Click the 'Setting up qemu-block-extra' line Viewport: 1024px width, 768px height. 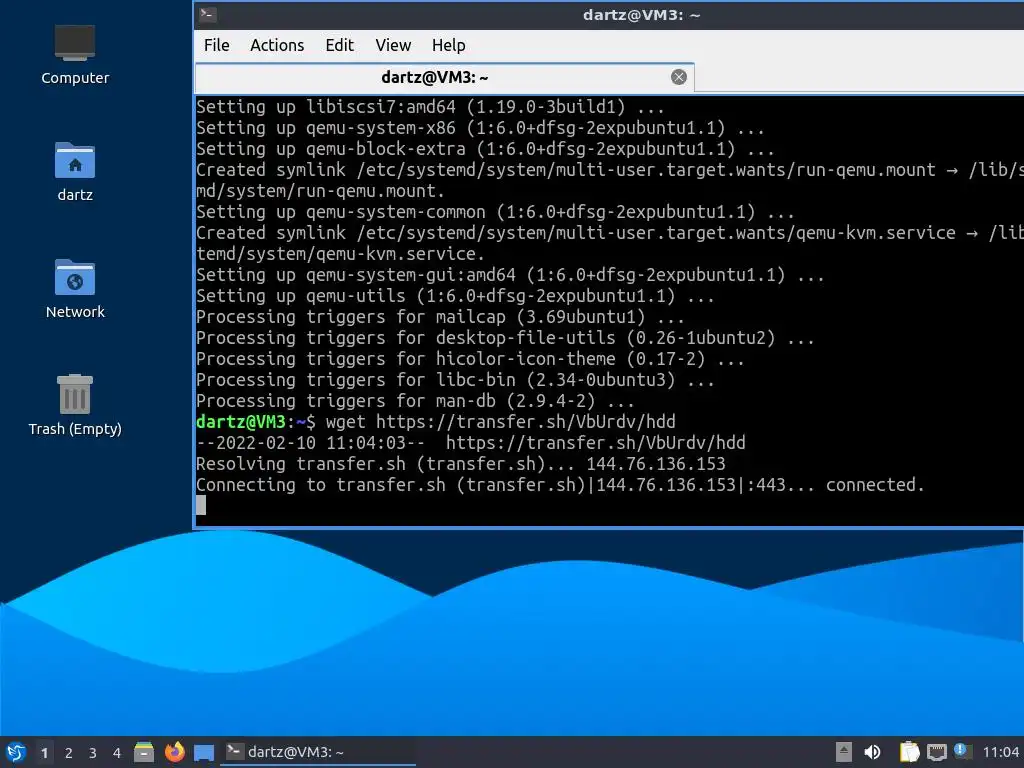pos(485,149)
